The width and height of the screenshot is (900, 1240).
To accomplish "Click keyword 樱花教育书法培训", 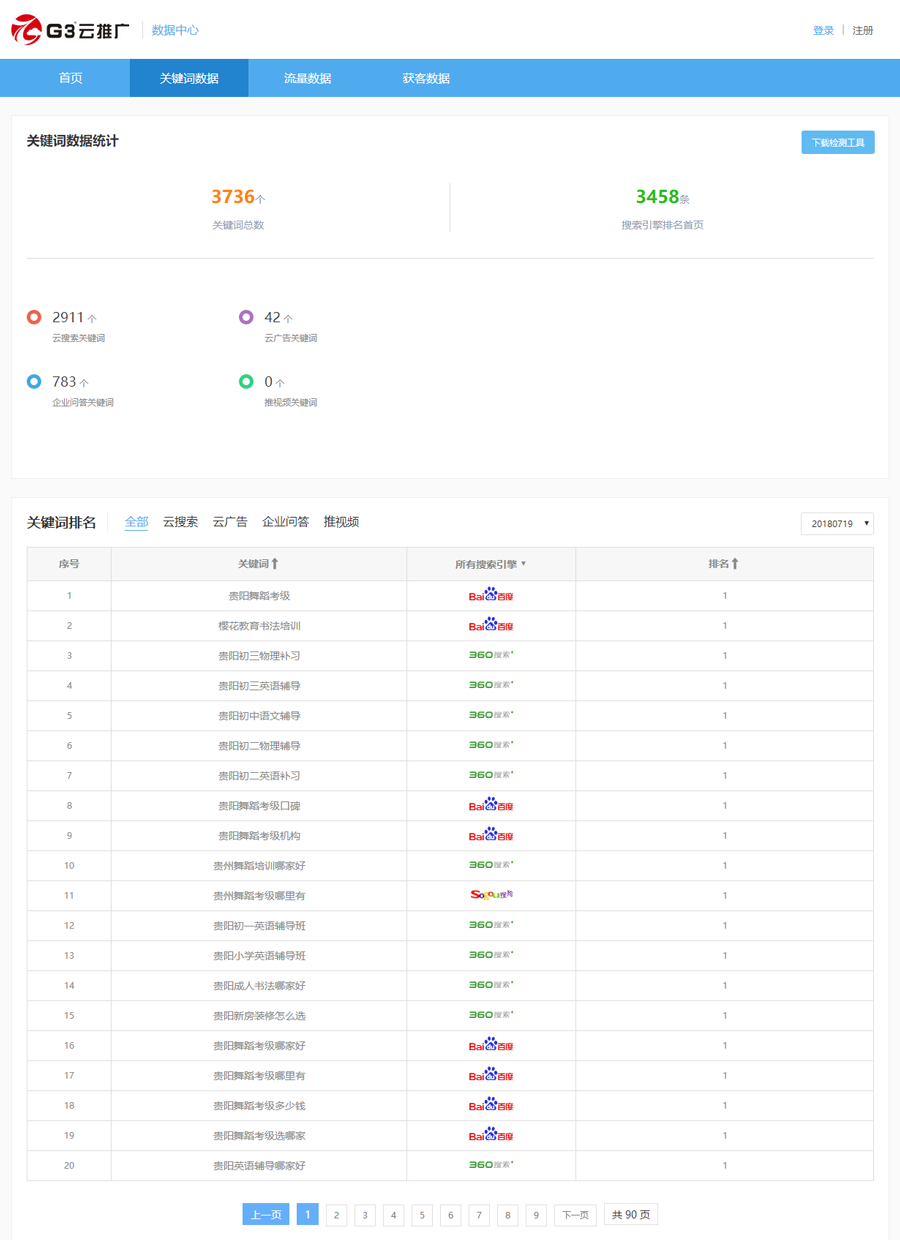I will click(259, 626).
